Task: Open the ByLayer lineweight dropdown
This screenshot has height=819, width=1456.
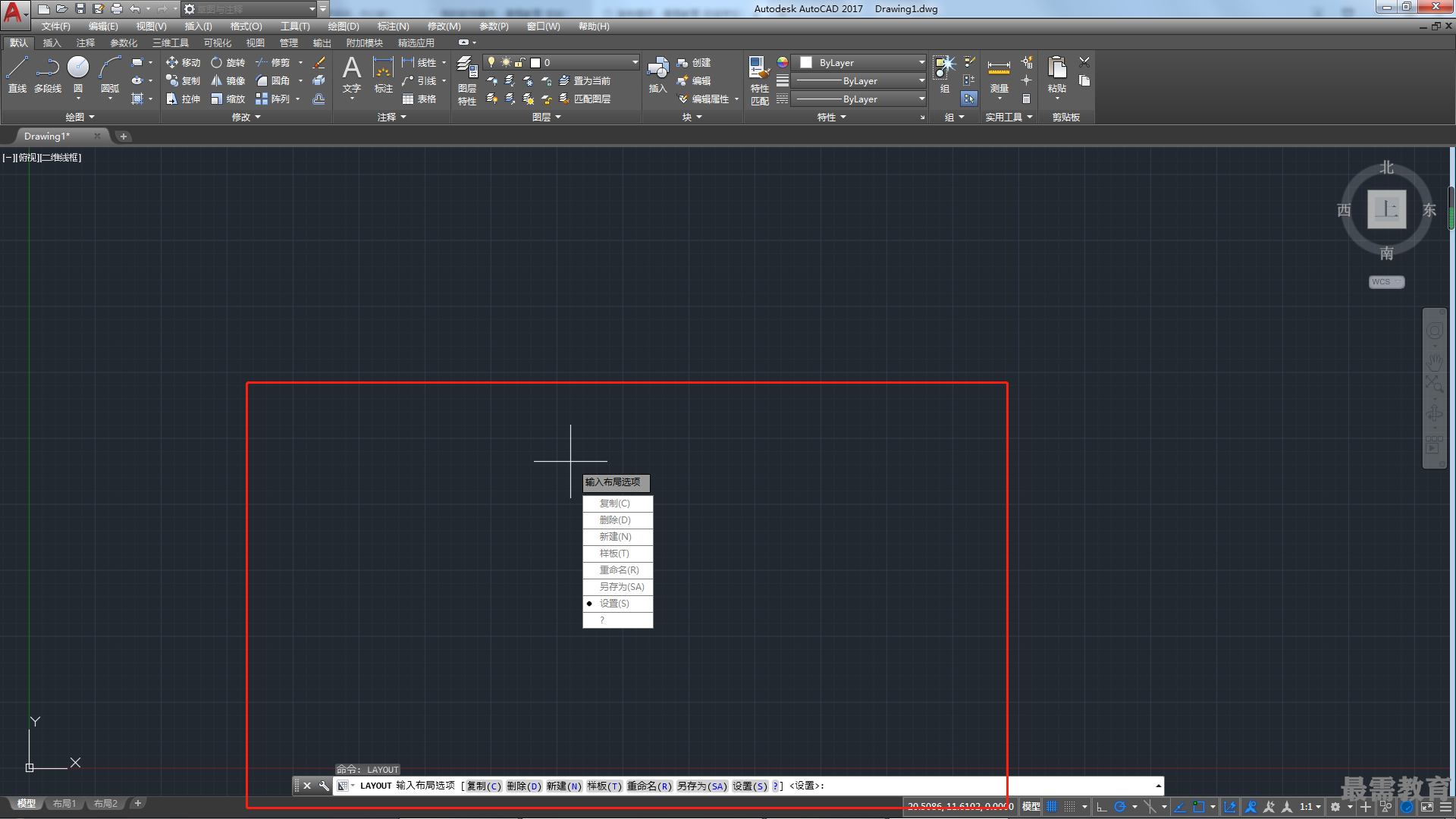Action: click(x=859, y=80)
